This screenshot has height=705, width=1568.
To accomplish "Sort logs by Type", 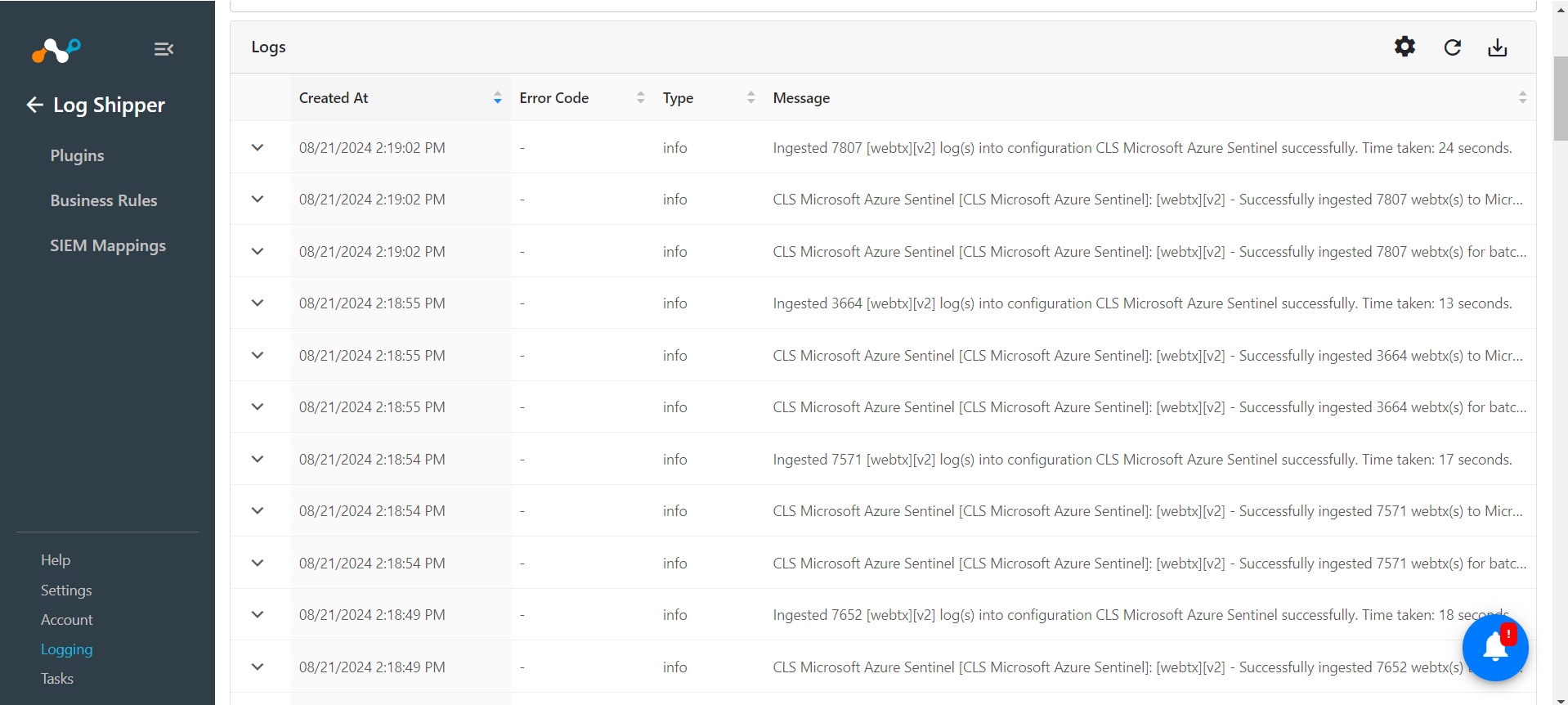I will (750, 98).
